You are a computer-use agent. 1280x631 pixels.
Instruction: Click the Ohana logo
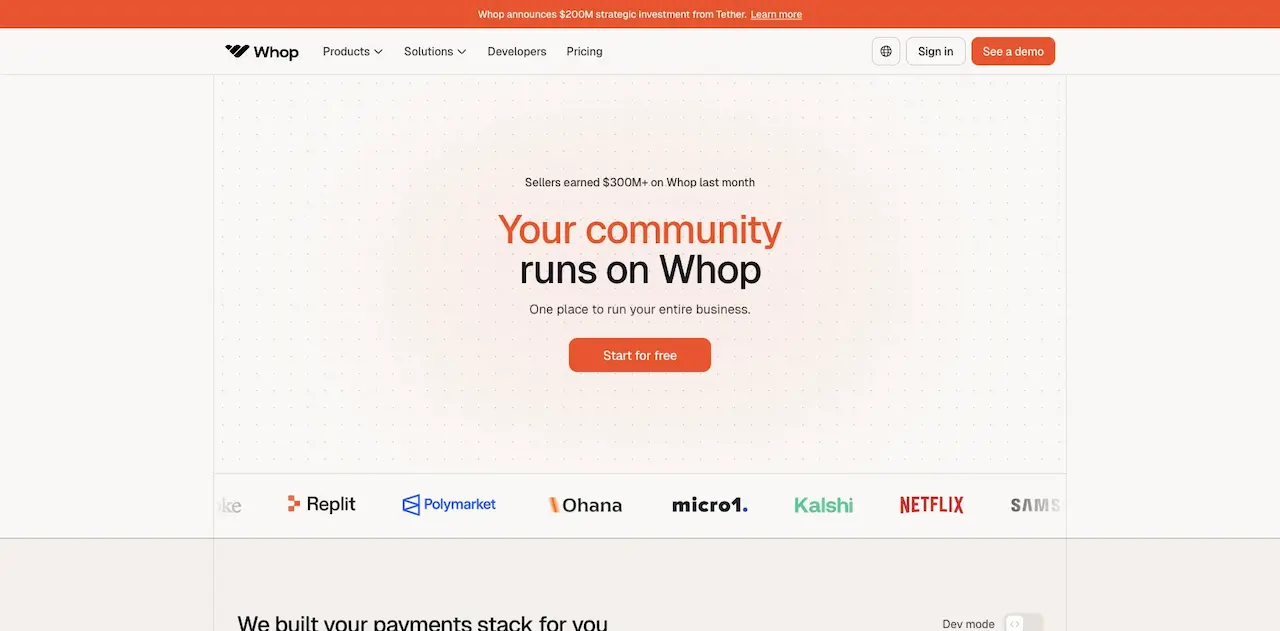click(x=585, y=505)
